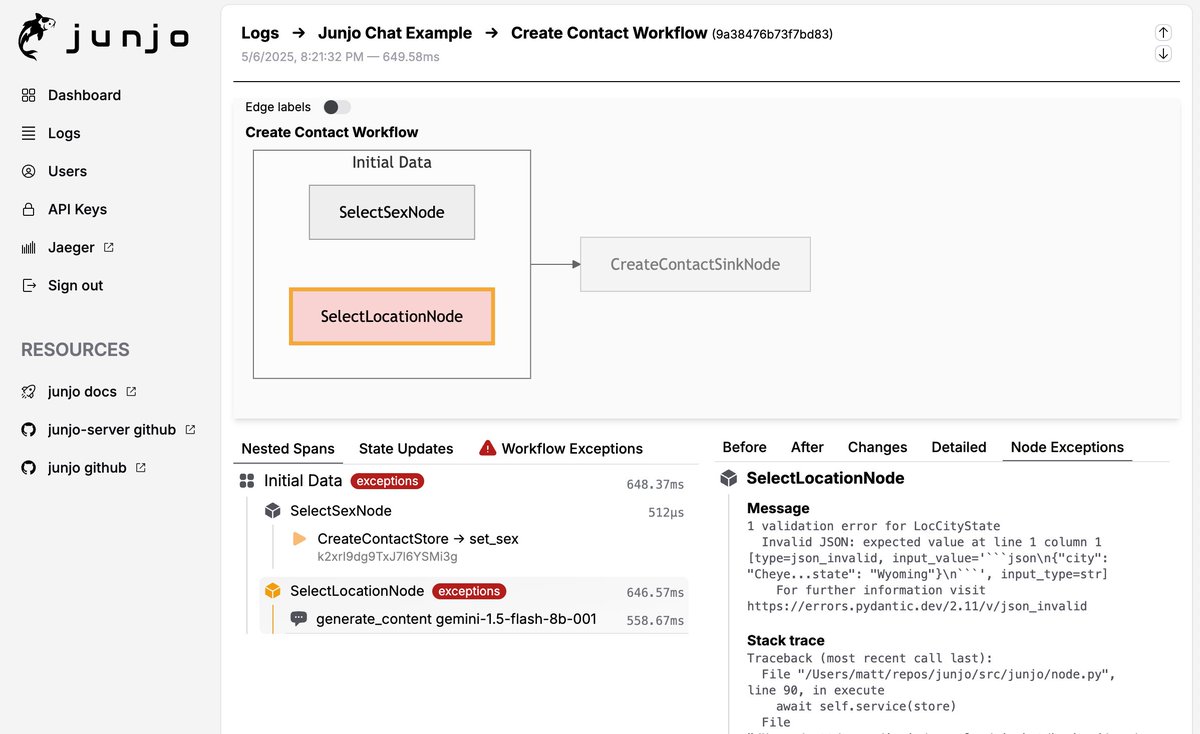Click the Sign out arrow icon
Viewport: 1200px width, 734px height.
click(28, 285)
